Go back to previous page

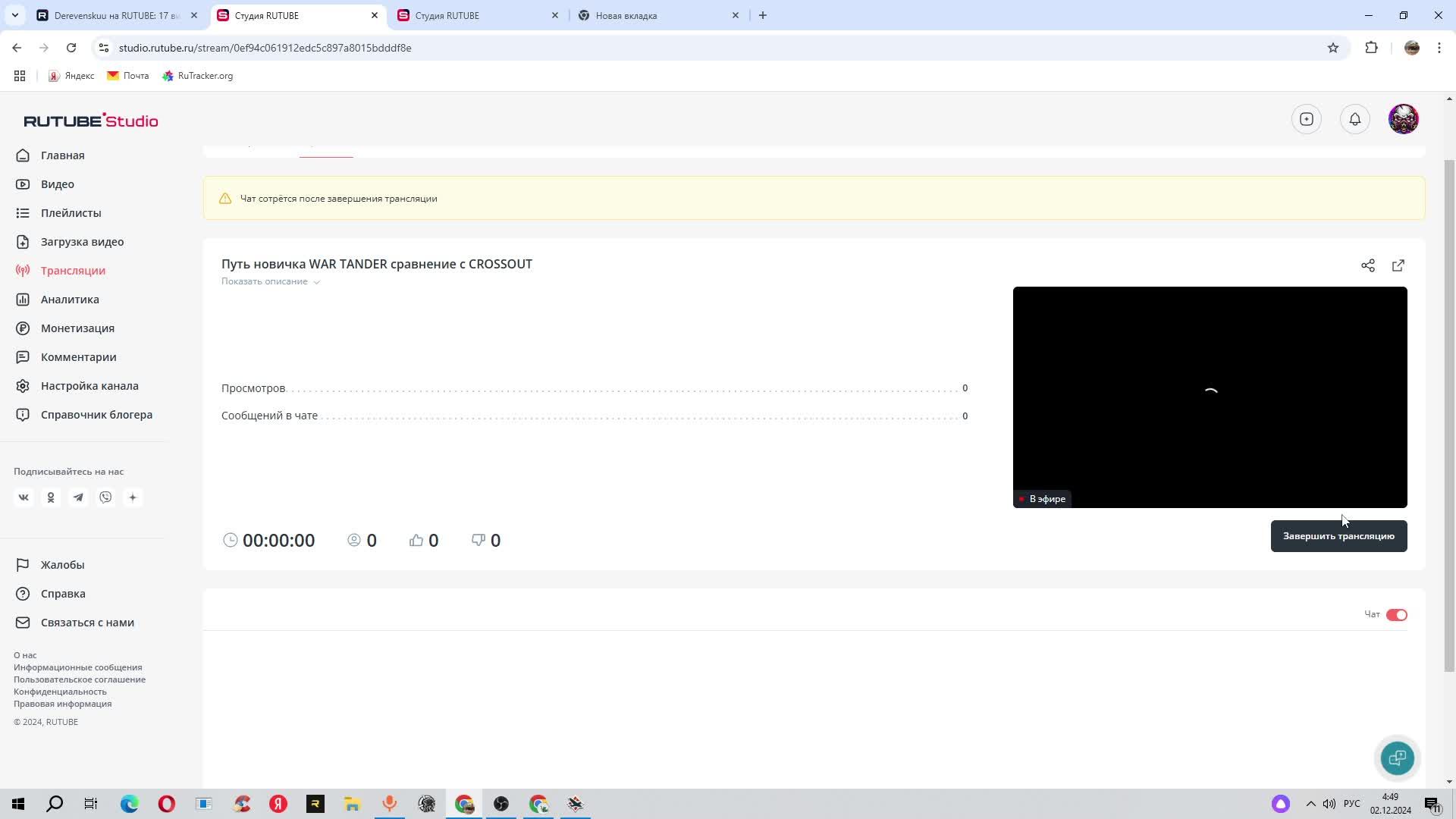point(17,48)
